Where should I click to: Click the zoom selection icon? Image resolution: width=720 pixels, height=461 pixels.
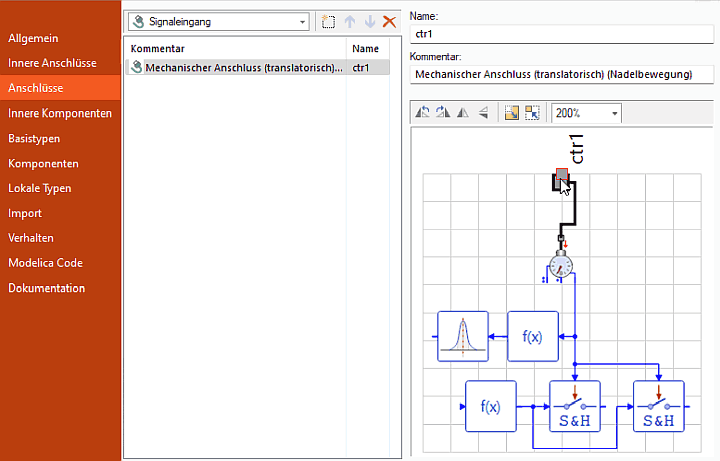[x=532, y=113]
